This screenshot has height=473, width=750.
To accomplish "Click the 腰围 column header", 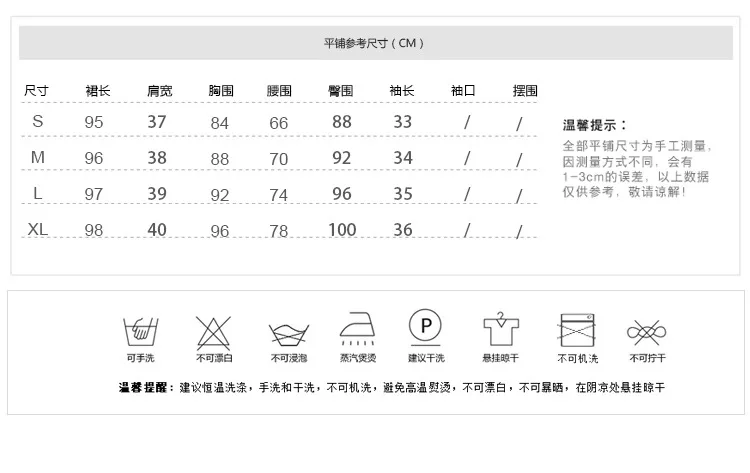I will point(279,90).
